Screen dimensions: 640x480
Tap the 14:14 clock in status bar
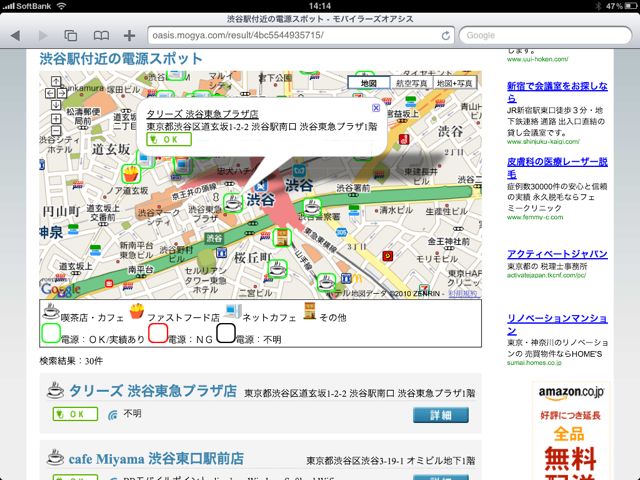tap(320, 6)
